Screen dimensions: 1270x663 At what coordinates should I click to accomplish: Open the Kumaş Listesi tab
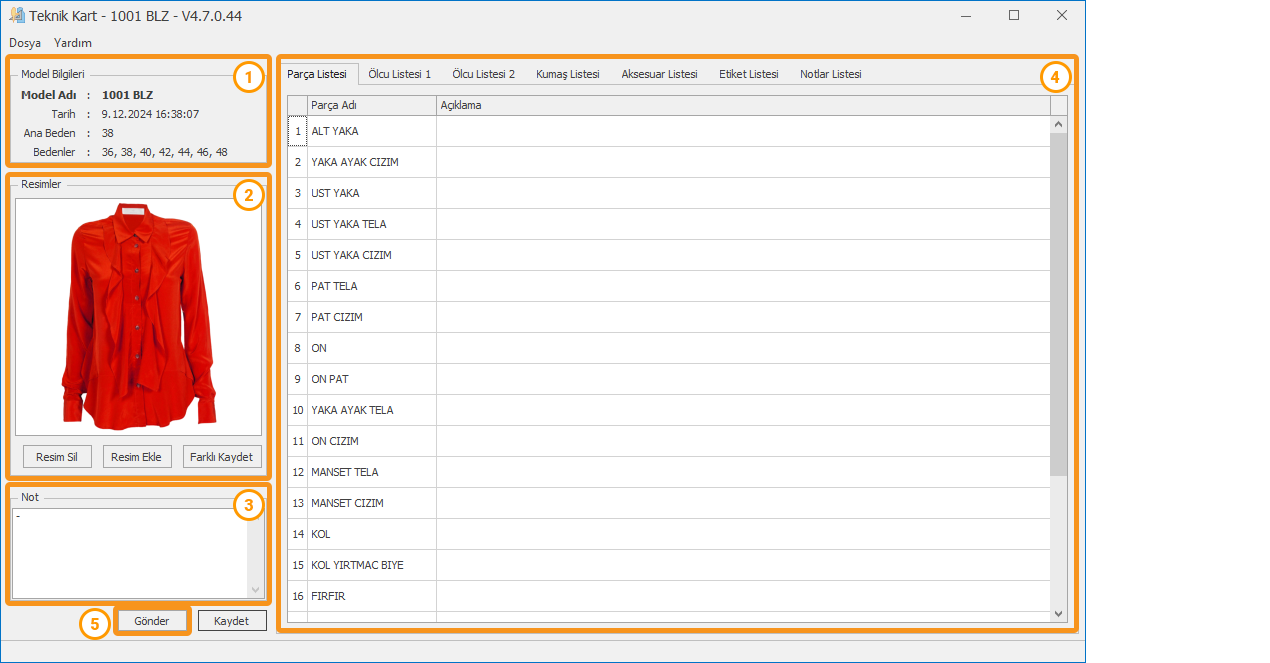point(567,74)
